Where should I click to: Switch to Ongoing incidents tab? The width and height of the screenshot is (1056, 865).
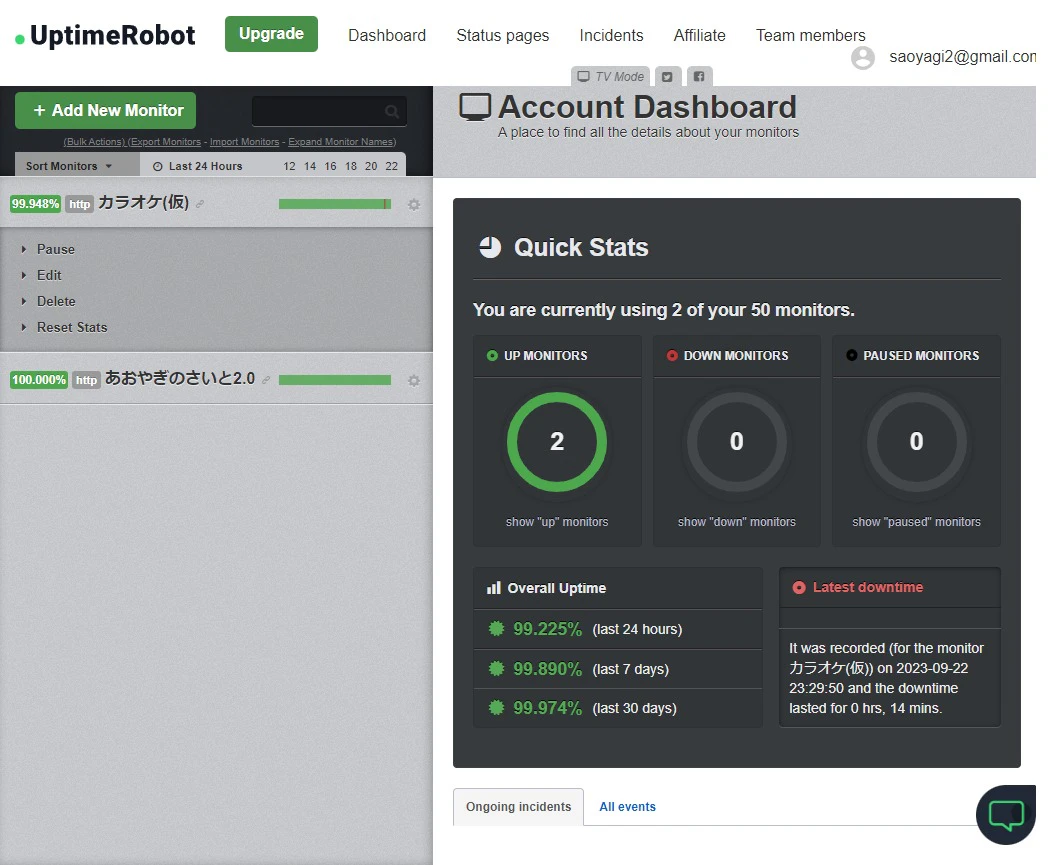(519, 806)
